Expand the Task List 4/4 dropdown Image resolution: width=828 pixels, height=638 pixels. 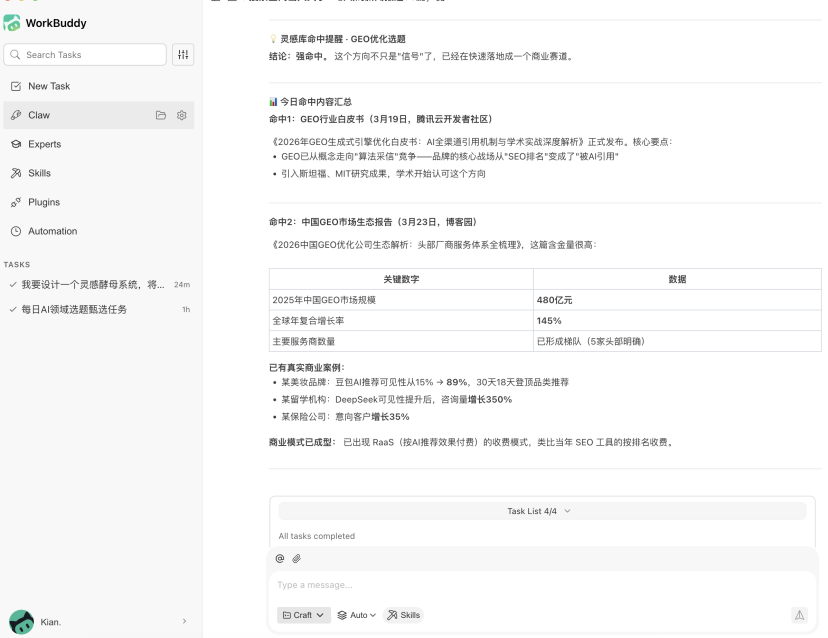click(540, 511)
